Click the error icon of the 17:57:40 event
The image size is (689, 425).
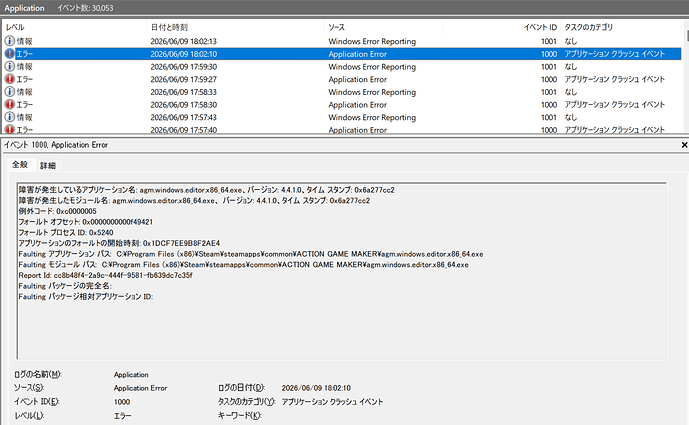click(x=9, y=129)
